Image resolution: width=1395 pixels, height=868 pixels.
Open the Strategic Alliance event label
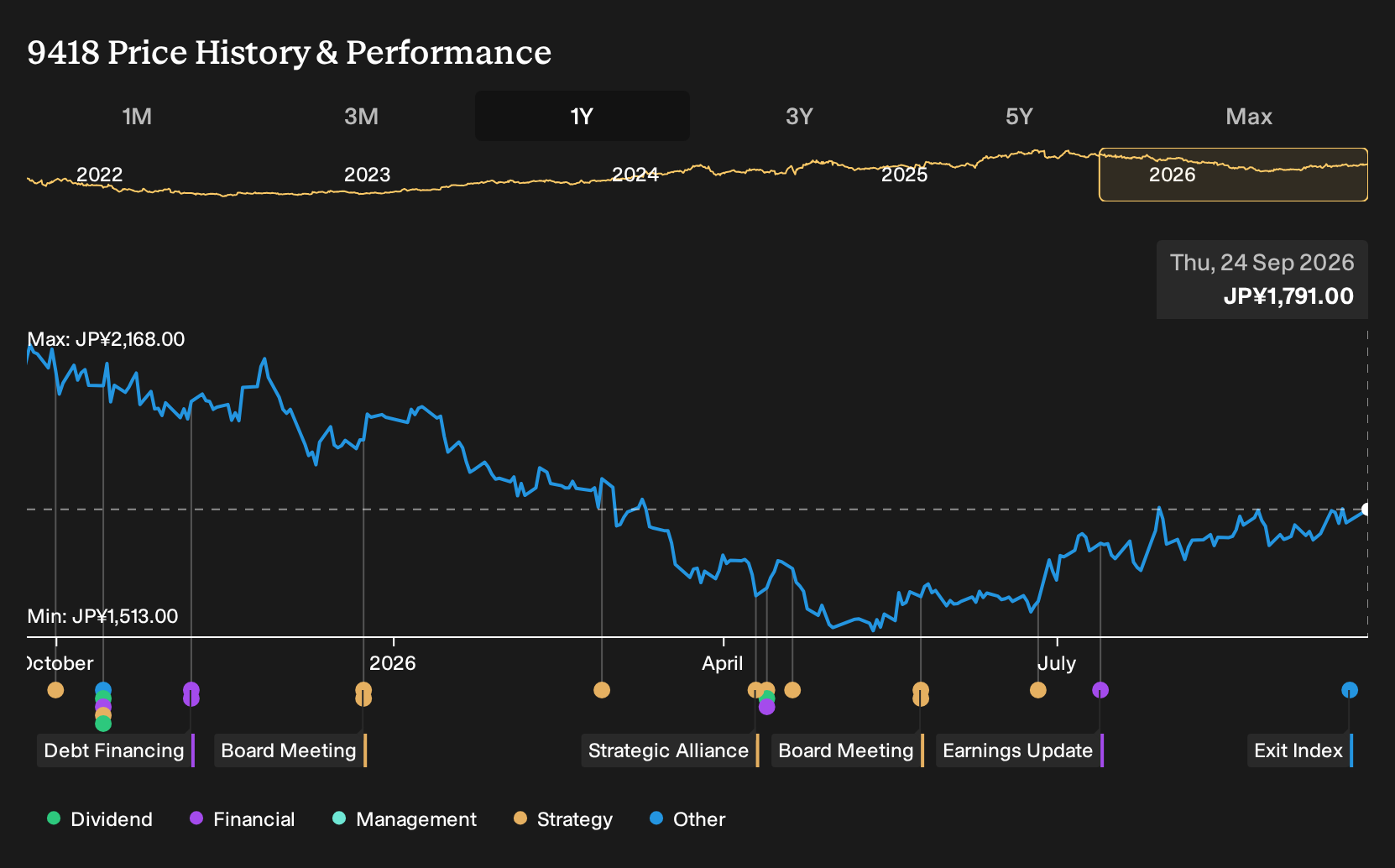[670, 750]
